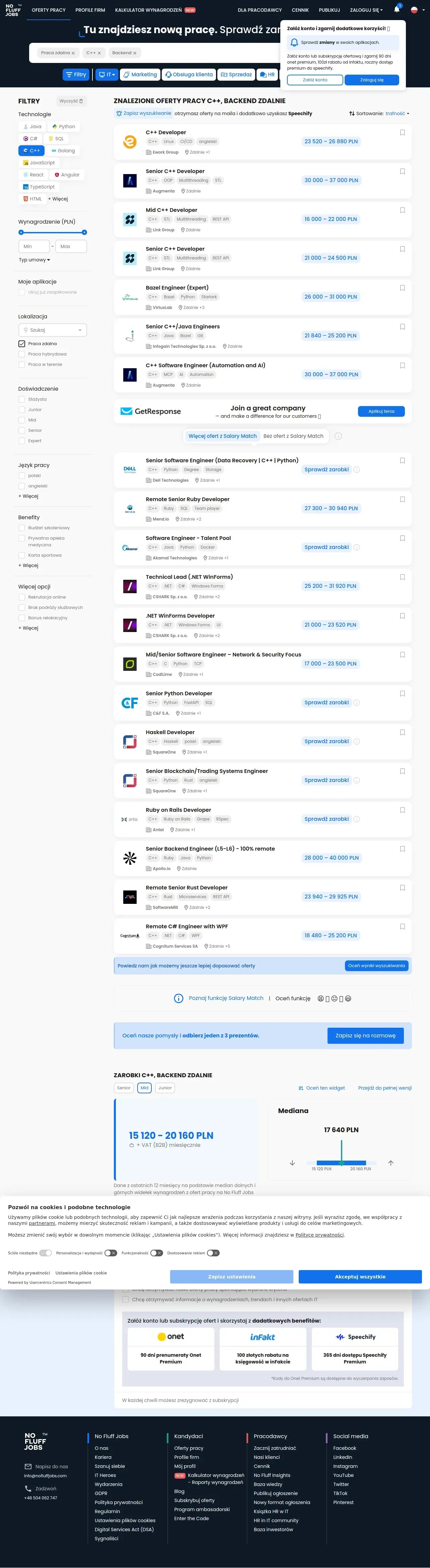The width and height of the screenshot is (430, 1568).
Task: Bookmark the Eworx Group C++ Developer offer
Action: point(402,133)
